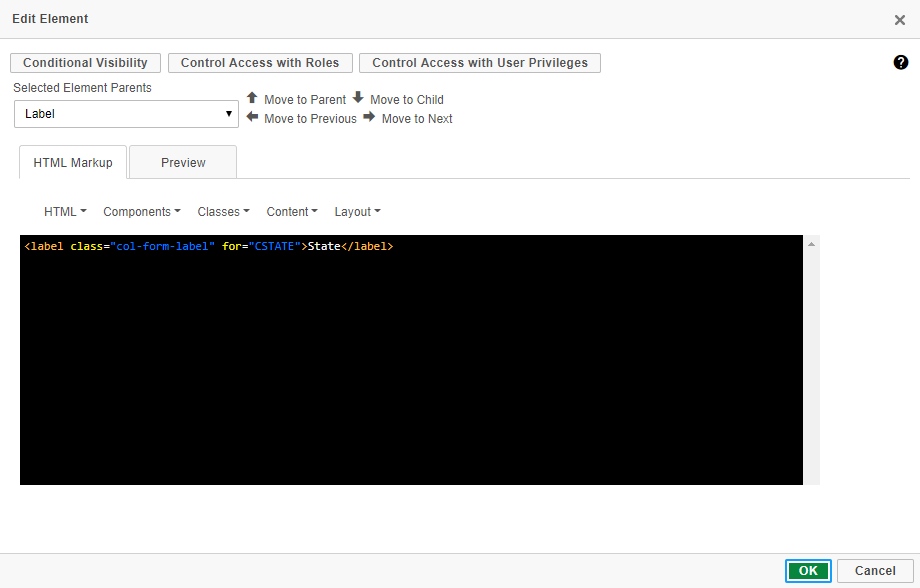Switch to the Preview tab

coord(183,163)
